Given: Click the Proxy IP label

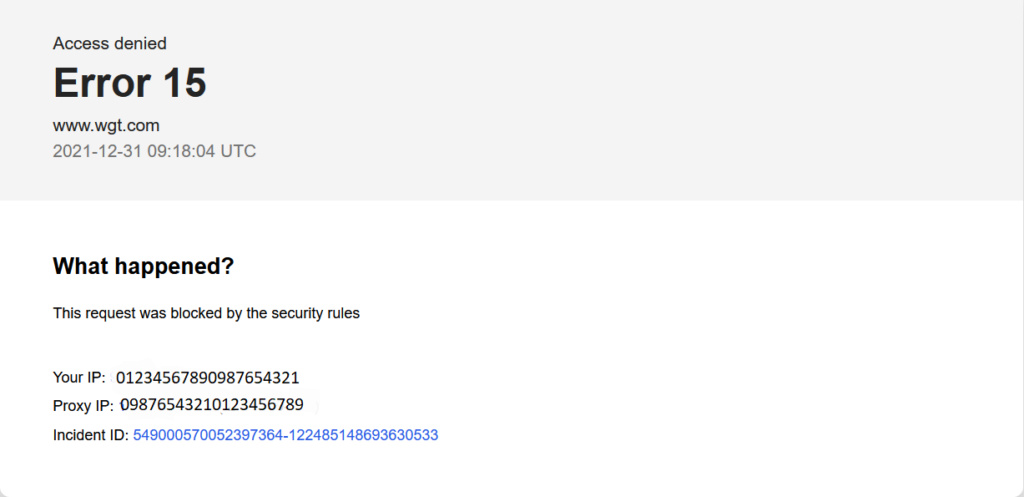Looking at the screenshot, I should tap(84, 406).
